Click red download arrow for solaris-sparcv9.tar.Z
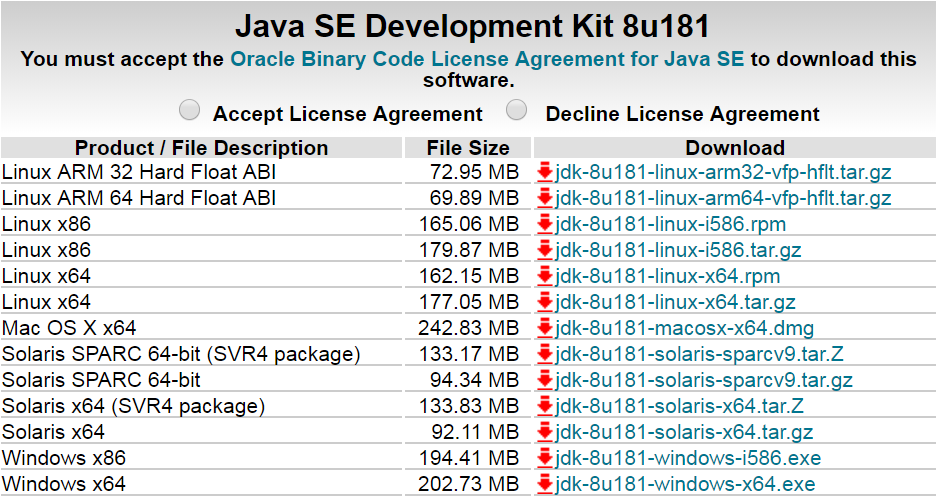 [x=544, y=354]
